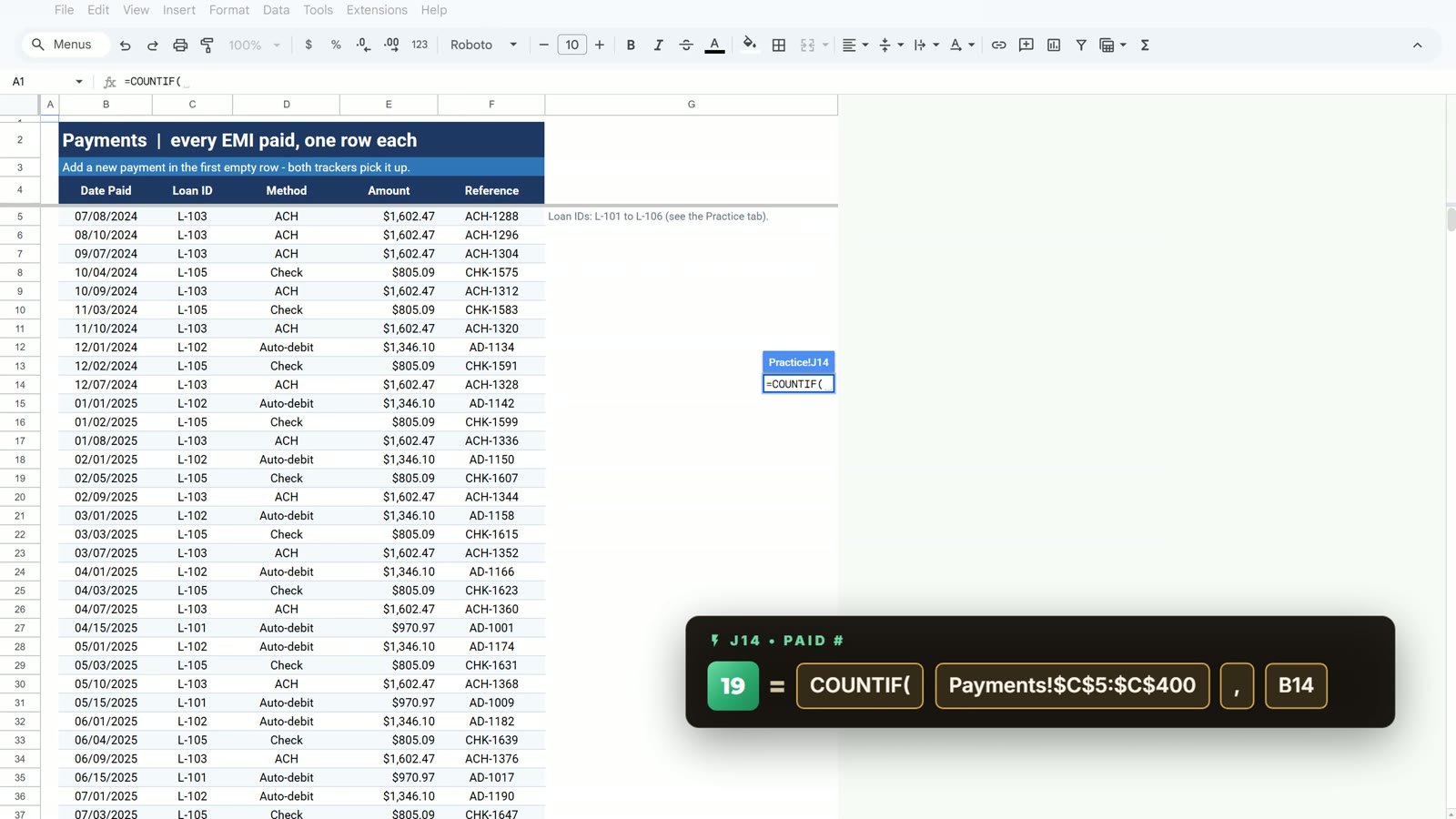Open the File menu
1456x819 pixels.
[64, 10]
